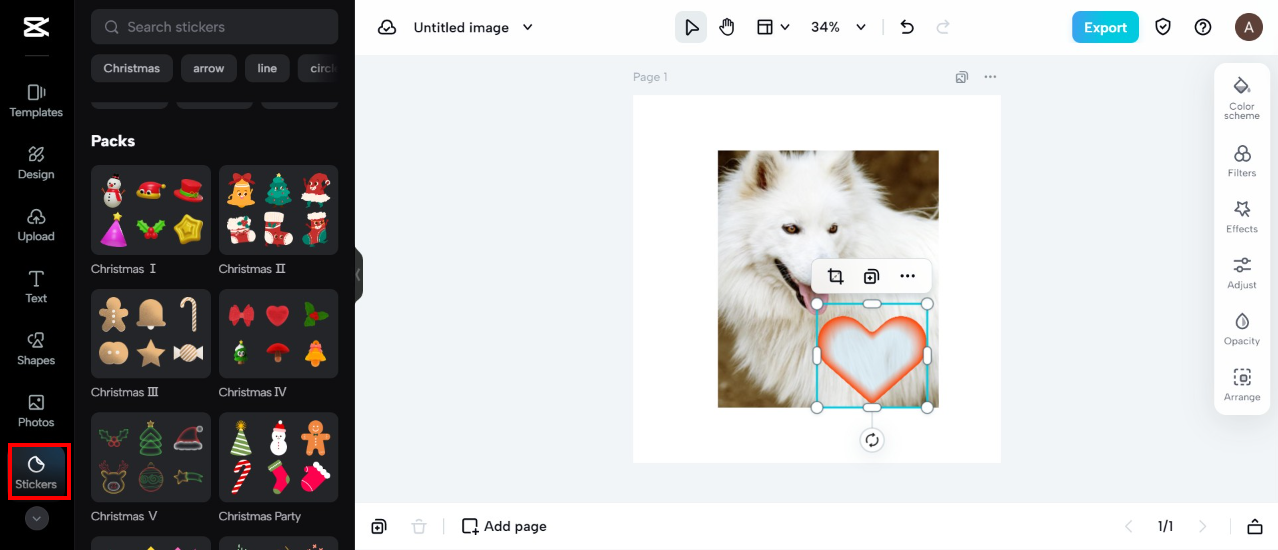This screenshot has height=550, width=1278.
Task: Click the CapCut logo icon
Action: 36,27
